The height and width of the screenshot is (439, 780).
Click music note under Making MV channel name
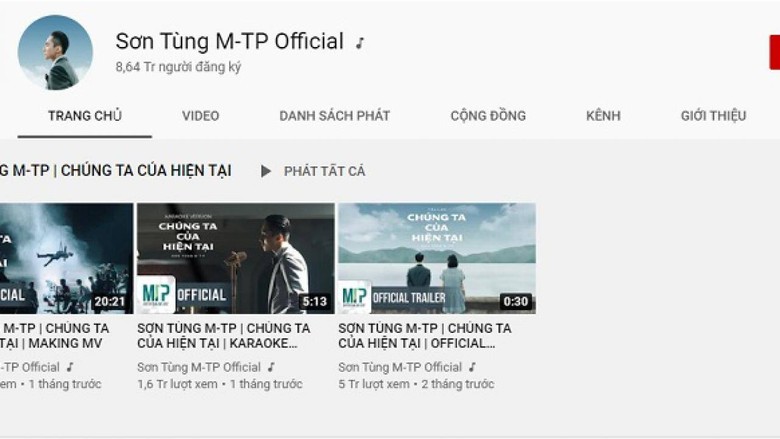click(70, 367)
